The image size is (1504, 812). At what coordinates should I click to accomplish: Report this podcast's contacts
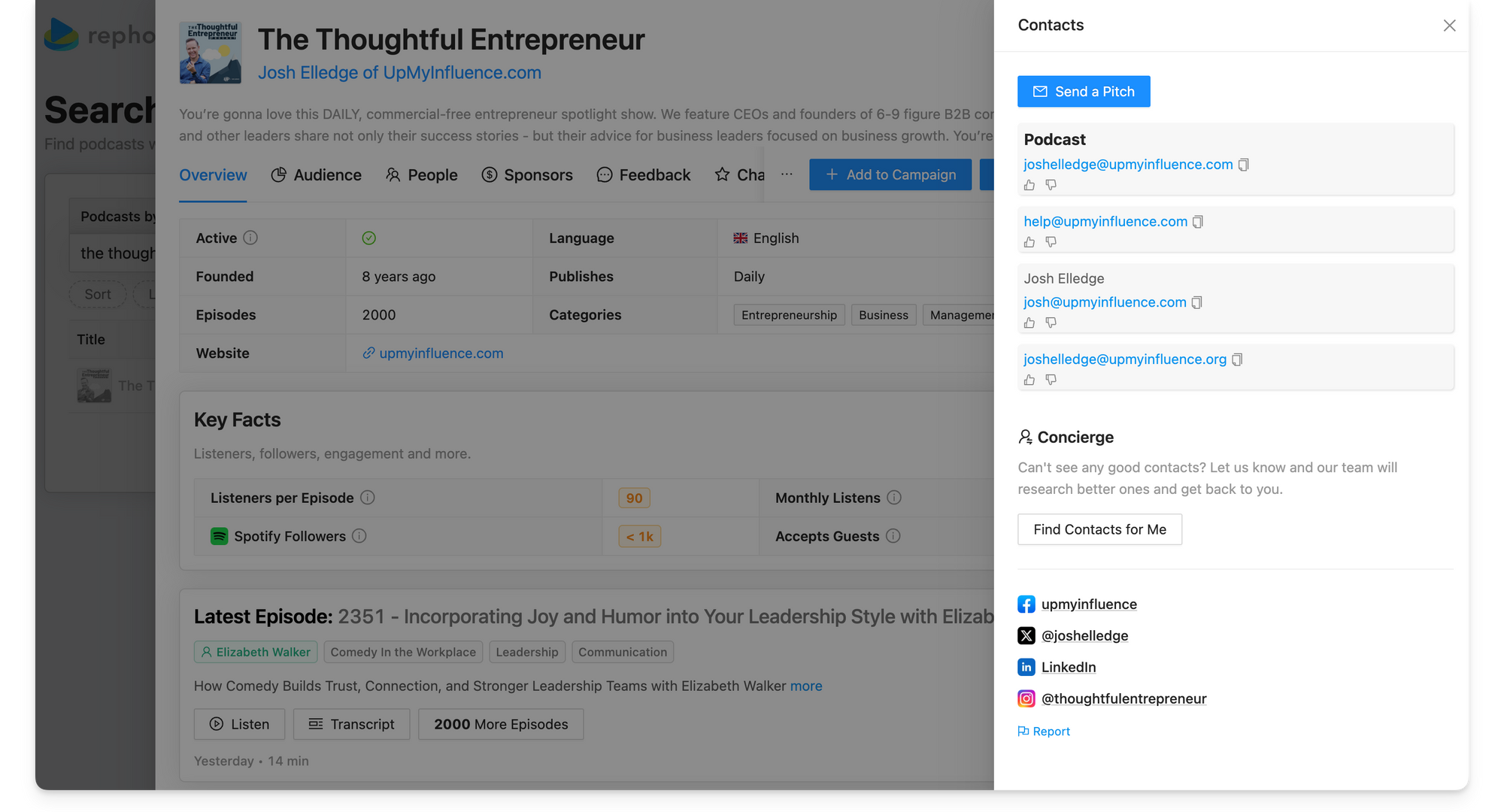point(1044,732)
